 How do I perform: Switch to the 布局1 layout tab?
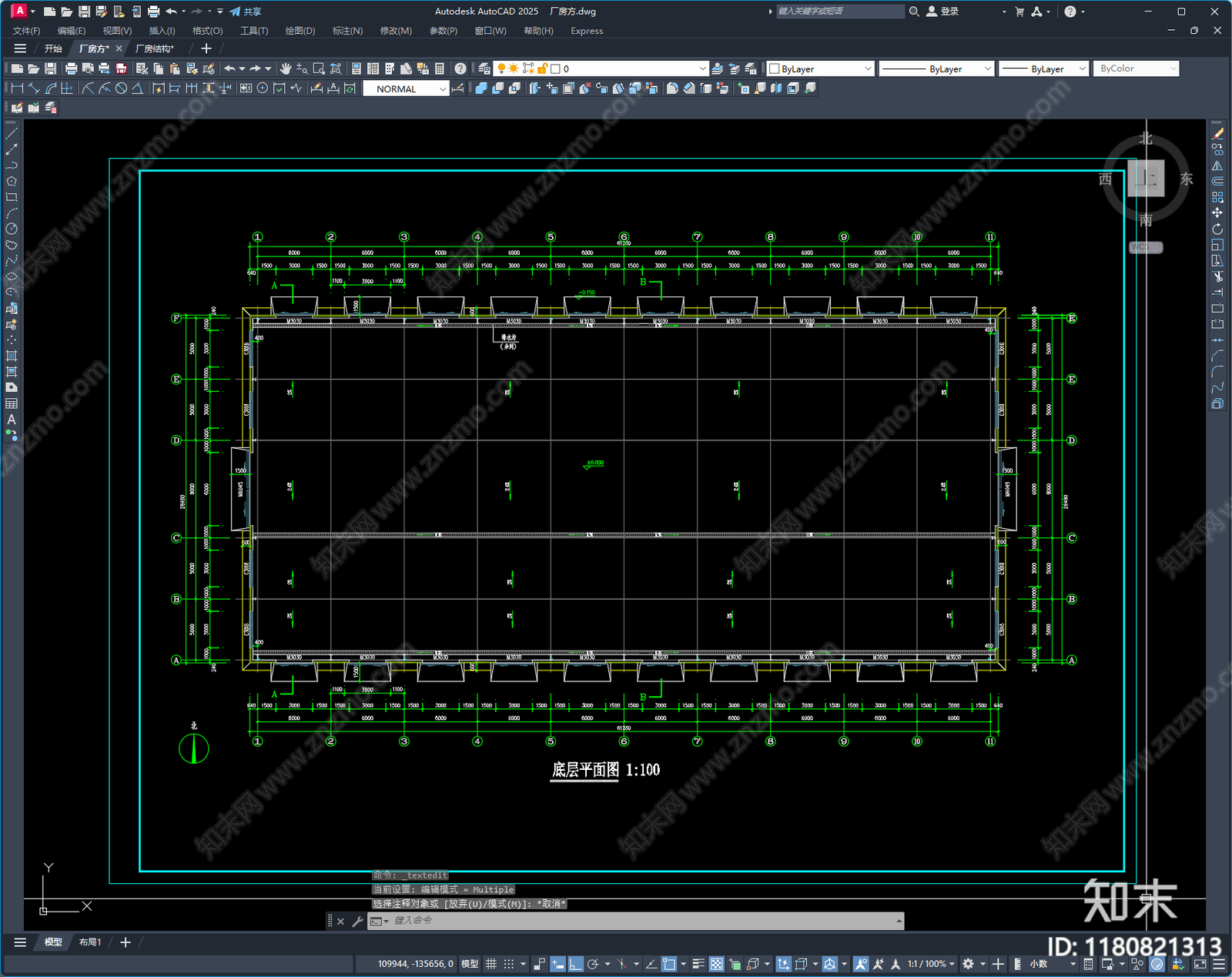click(90, 942)
